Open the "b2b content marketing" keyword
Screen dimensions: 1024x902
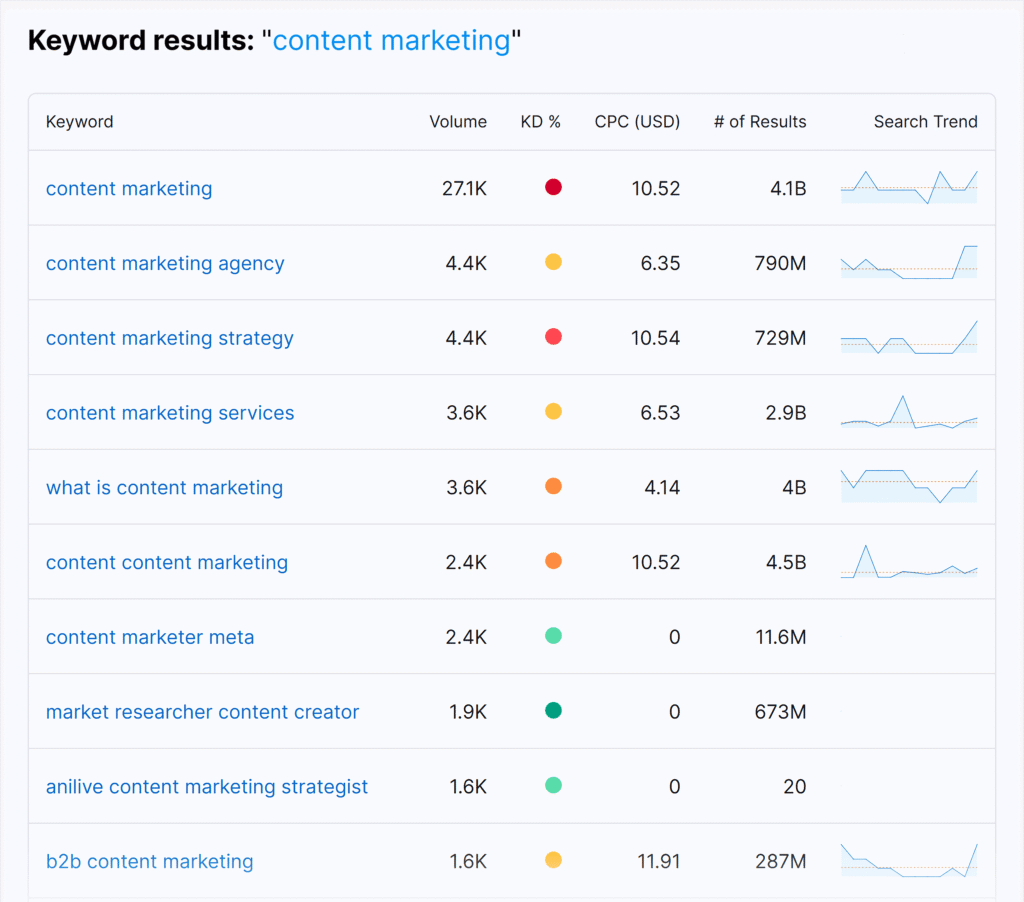tap(150, 861)
